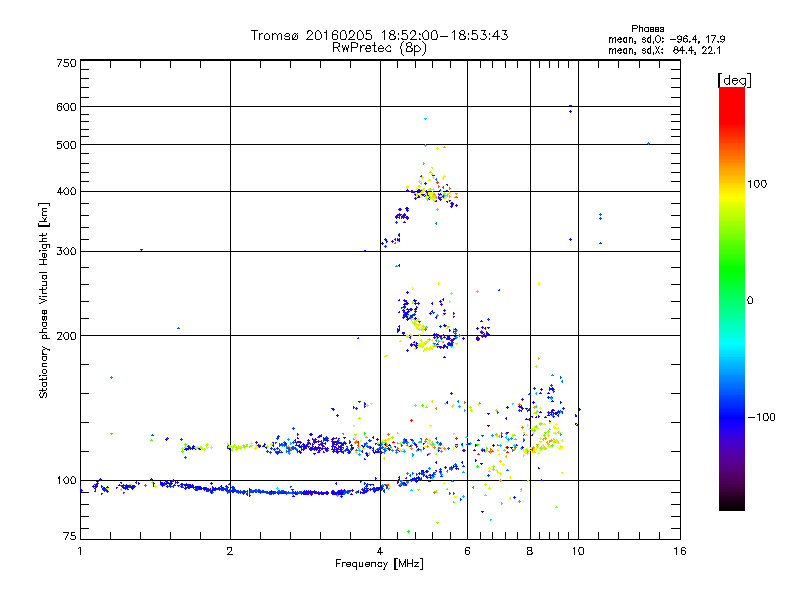
Task: Click the x-axis tick label '16'
Action: point(680,551)
